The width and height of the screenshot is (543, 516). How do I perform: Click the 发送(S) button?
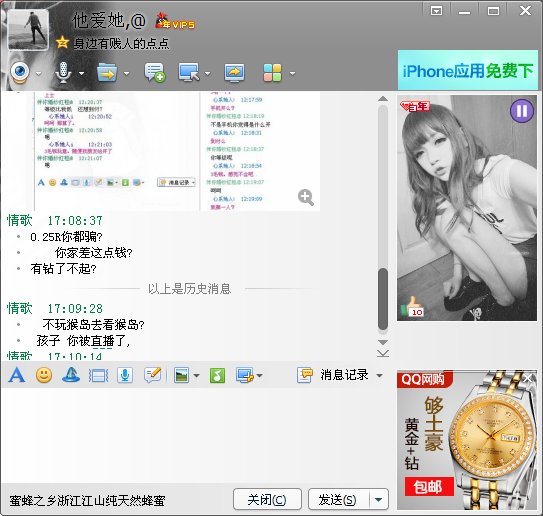click(x=338, y=499)
